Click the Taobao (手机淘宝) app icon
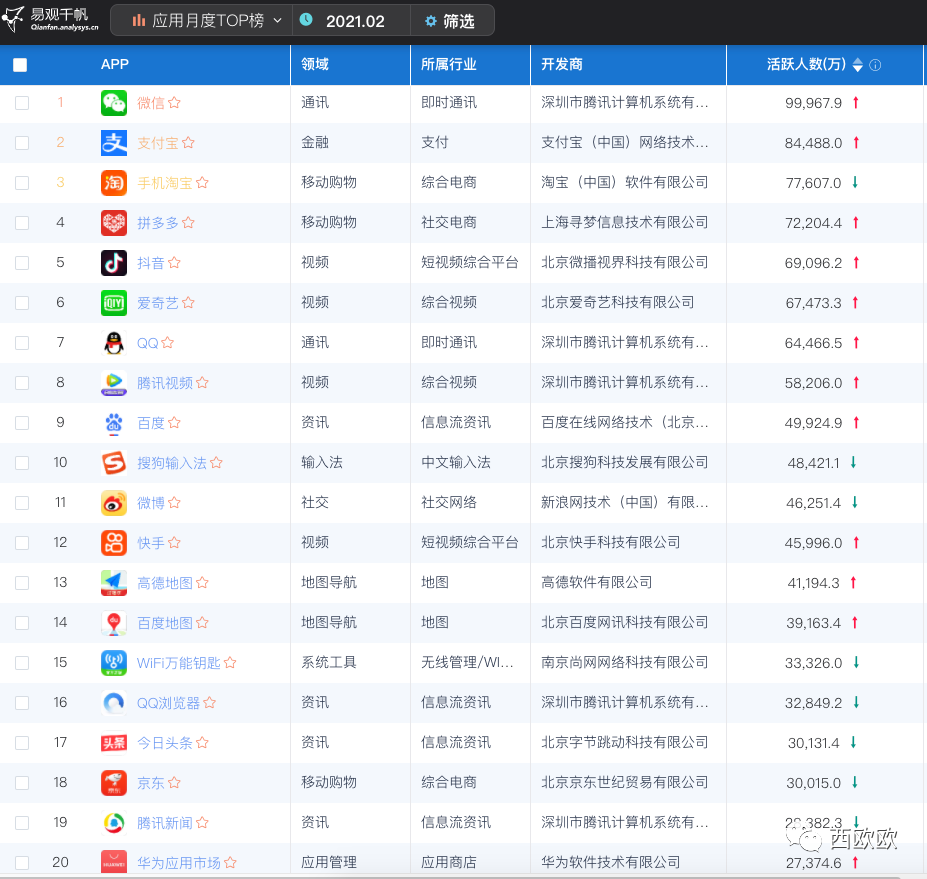 (x=114, y=183)
